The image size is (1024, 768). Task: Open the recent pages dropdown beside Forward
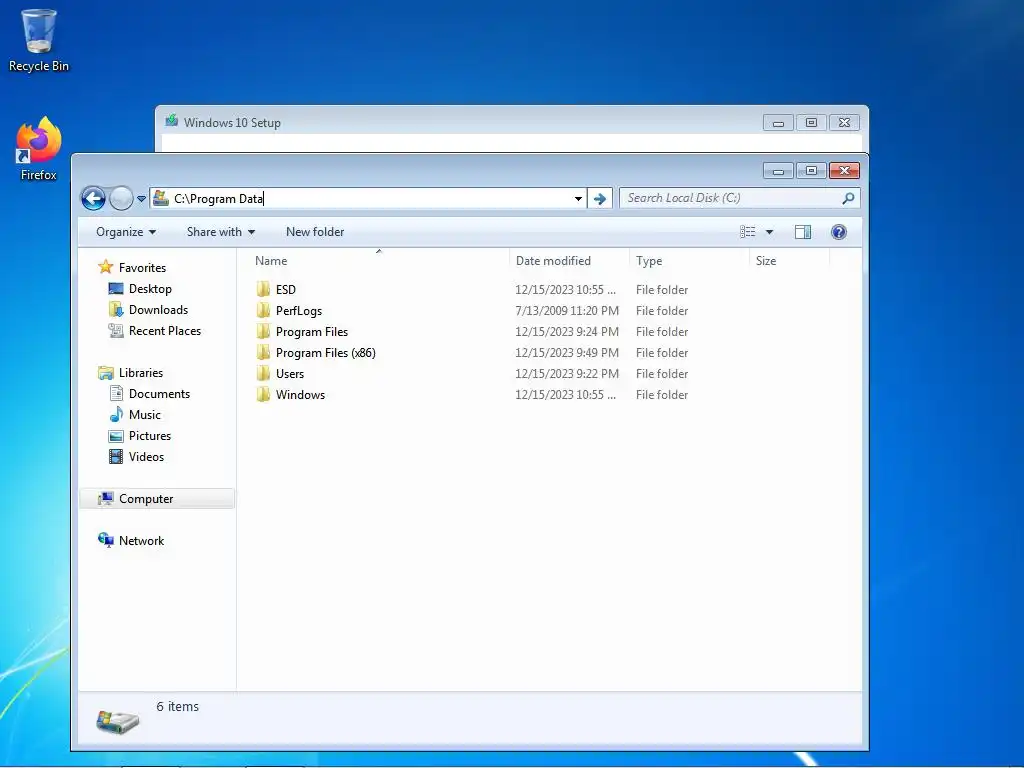tap(141, 199)
